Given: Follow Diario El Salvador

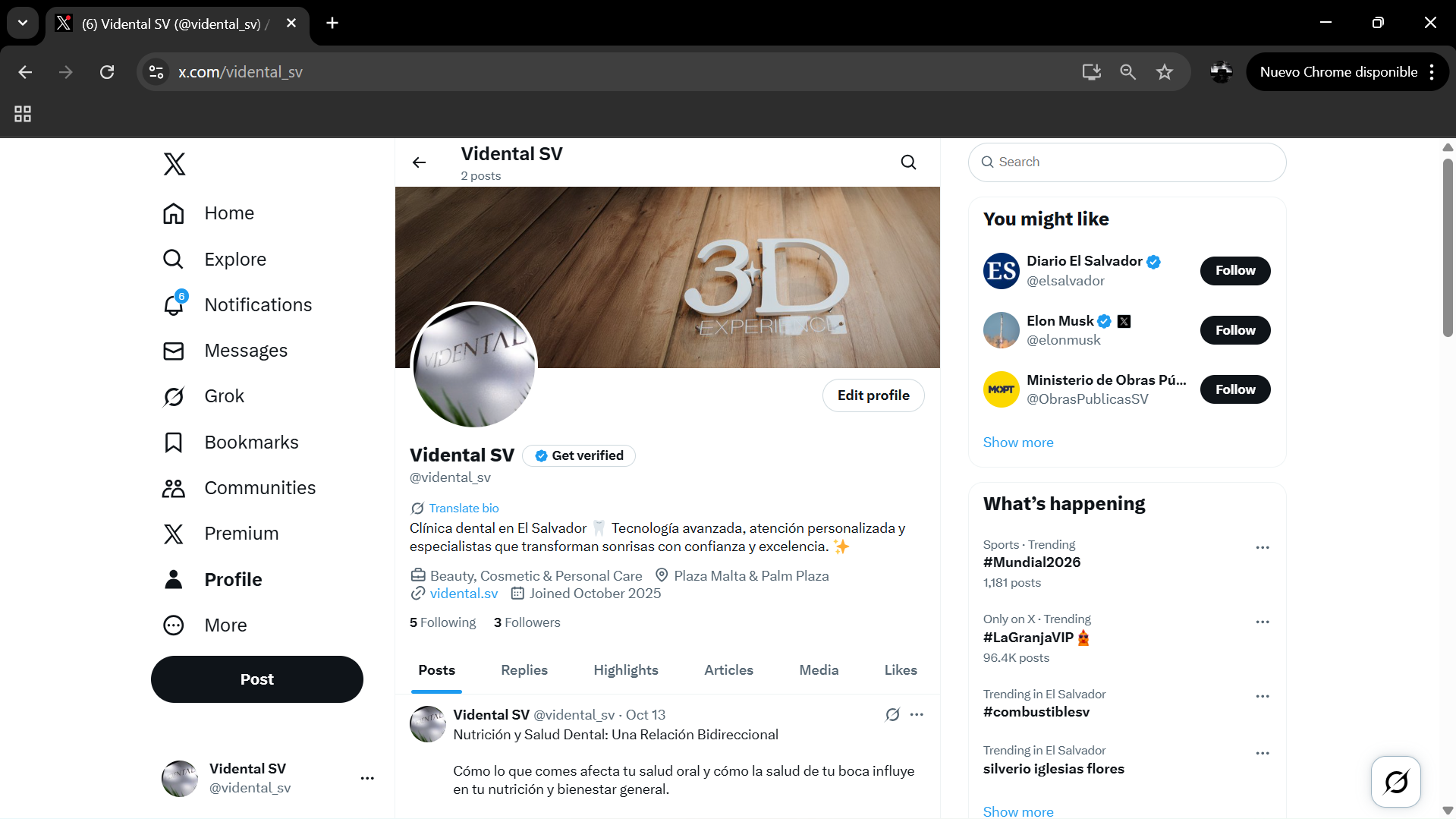Looking at the screenshot, I should (x=1234, y=270).
